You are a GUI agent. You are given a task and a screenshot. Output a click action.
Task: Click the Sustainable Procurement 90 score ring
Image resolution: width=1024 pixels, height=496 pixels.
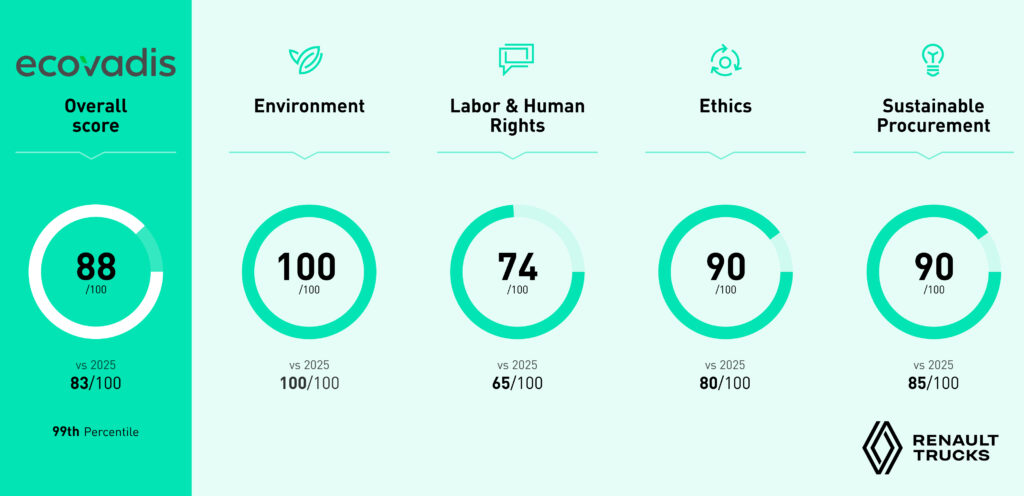[x=933, y=271]
